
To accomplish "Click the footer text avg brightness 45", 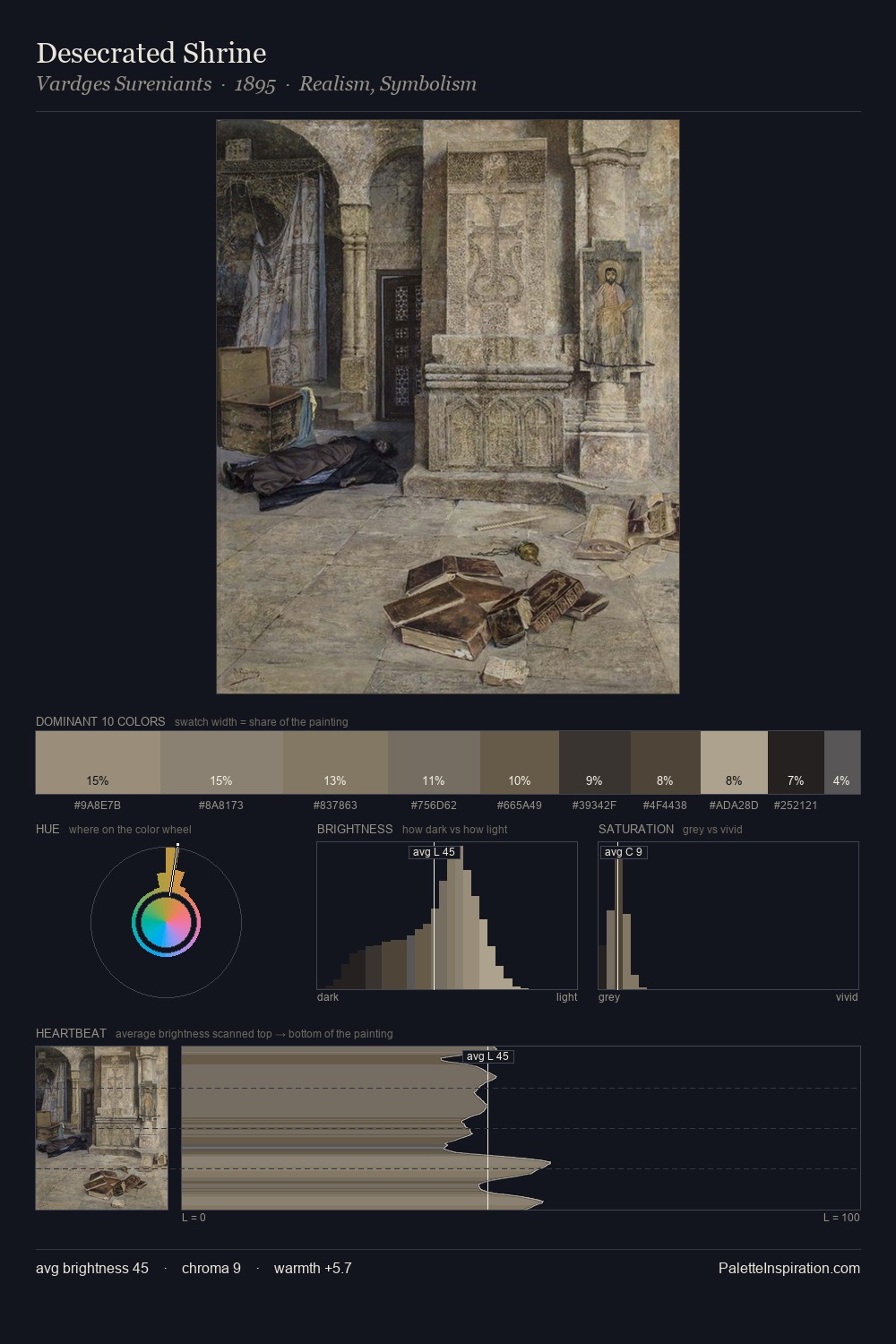I will (92, 1268).
